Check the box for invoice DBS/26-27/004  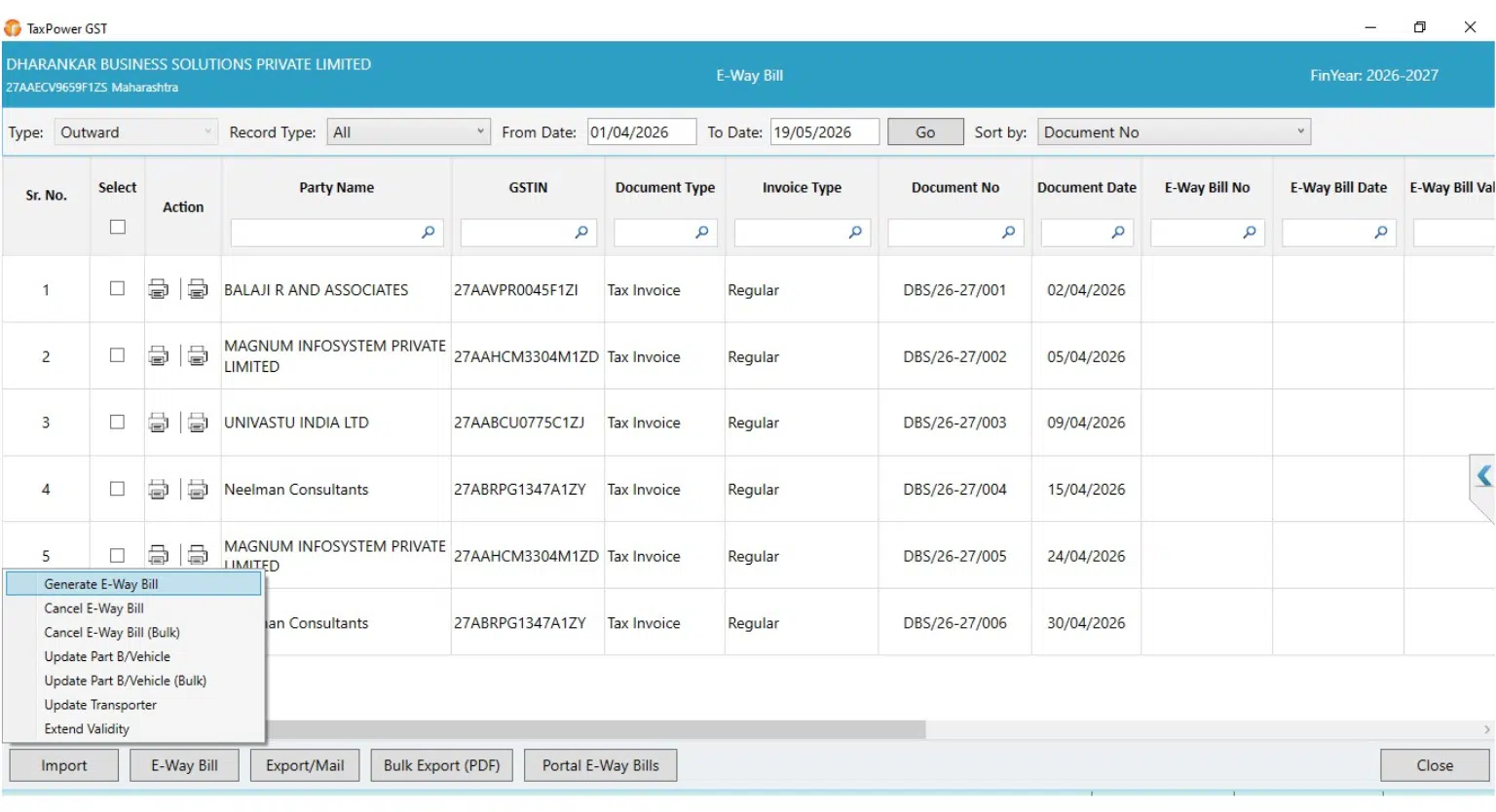click(118, 489)
